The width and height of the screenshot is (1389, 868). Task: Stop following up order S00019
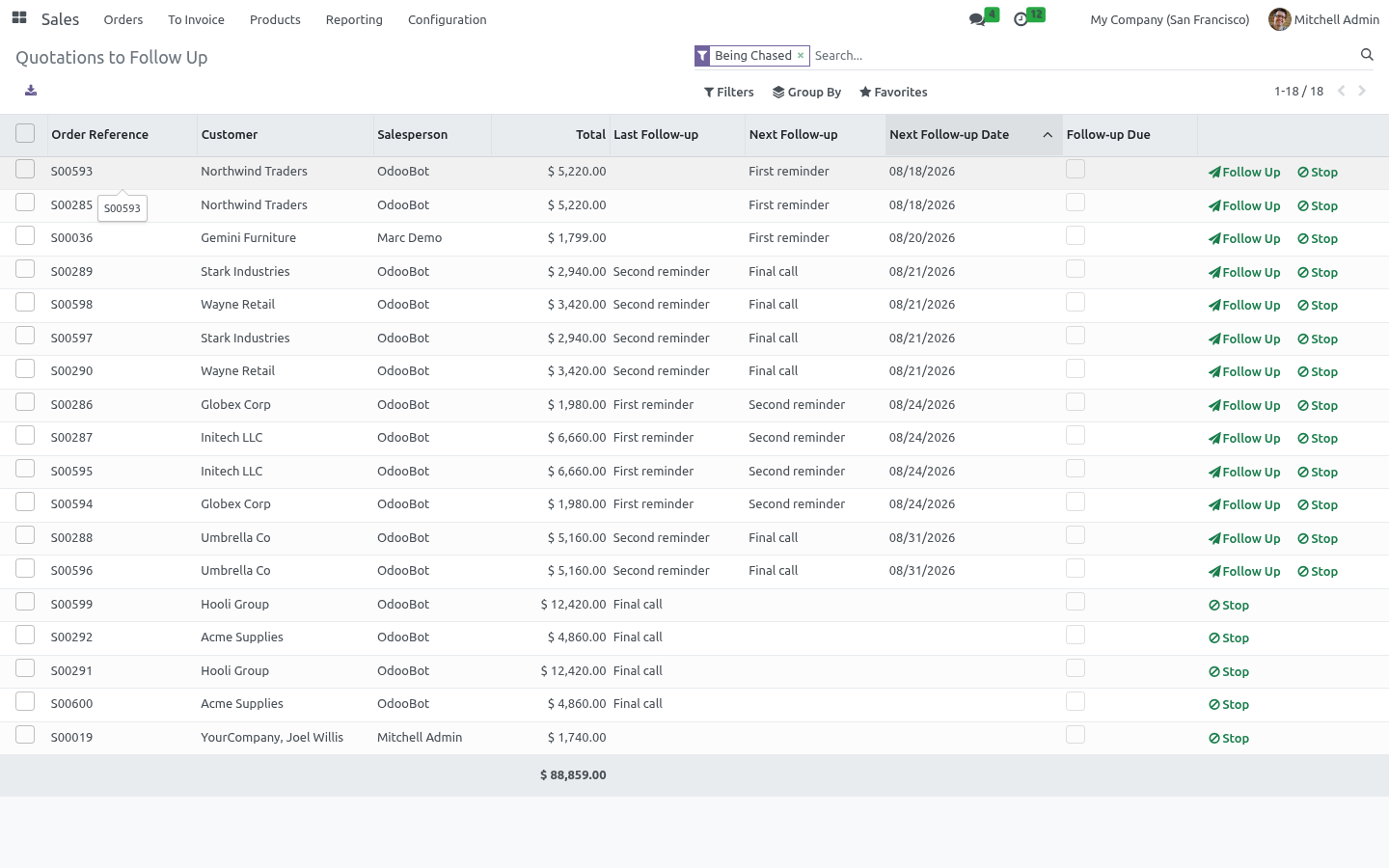[1229, 739]
